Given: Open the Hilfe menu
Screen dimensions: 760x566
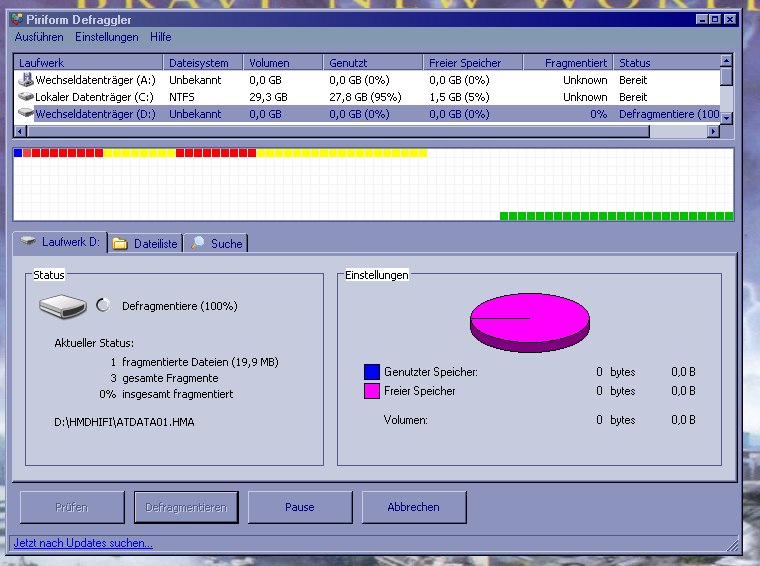Looking at the screenshot, I should click(160, 37).
